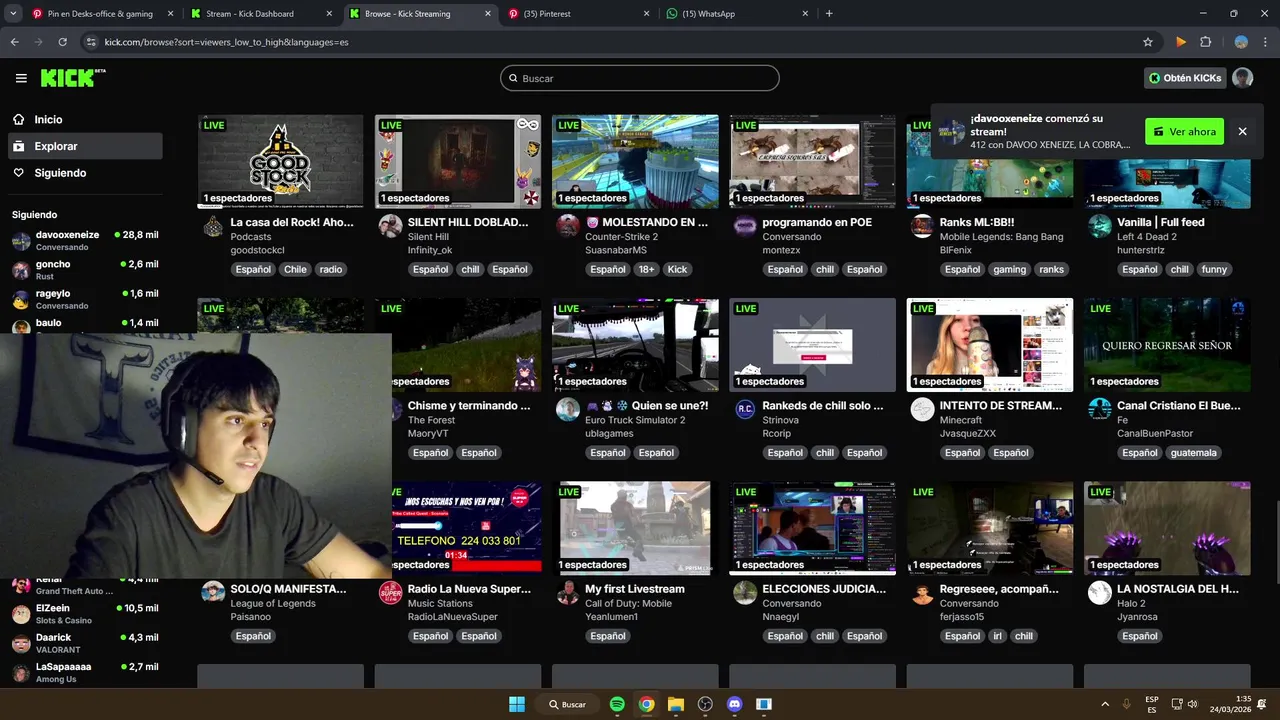Open the Euro Truck Simulator stream thumbnail
The height and width of the screenshot is (720, 1280).
click(635, 345)
